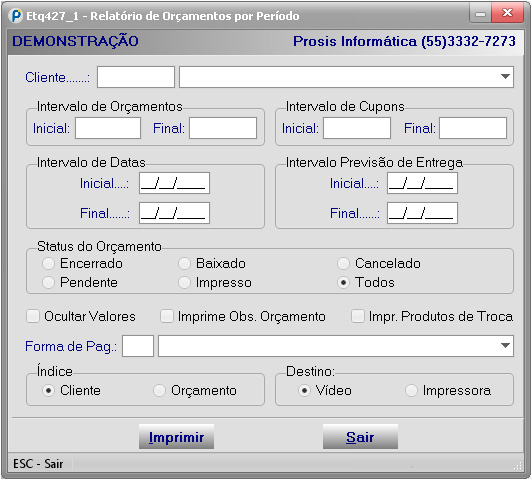532x480 pixels.
Task: Expand the Forma de Pag. dropdown
Action: point(505,346)
